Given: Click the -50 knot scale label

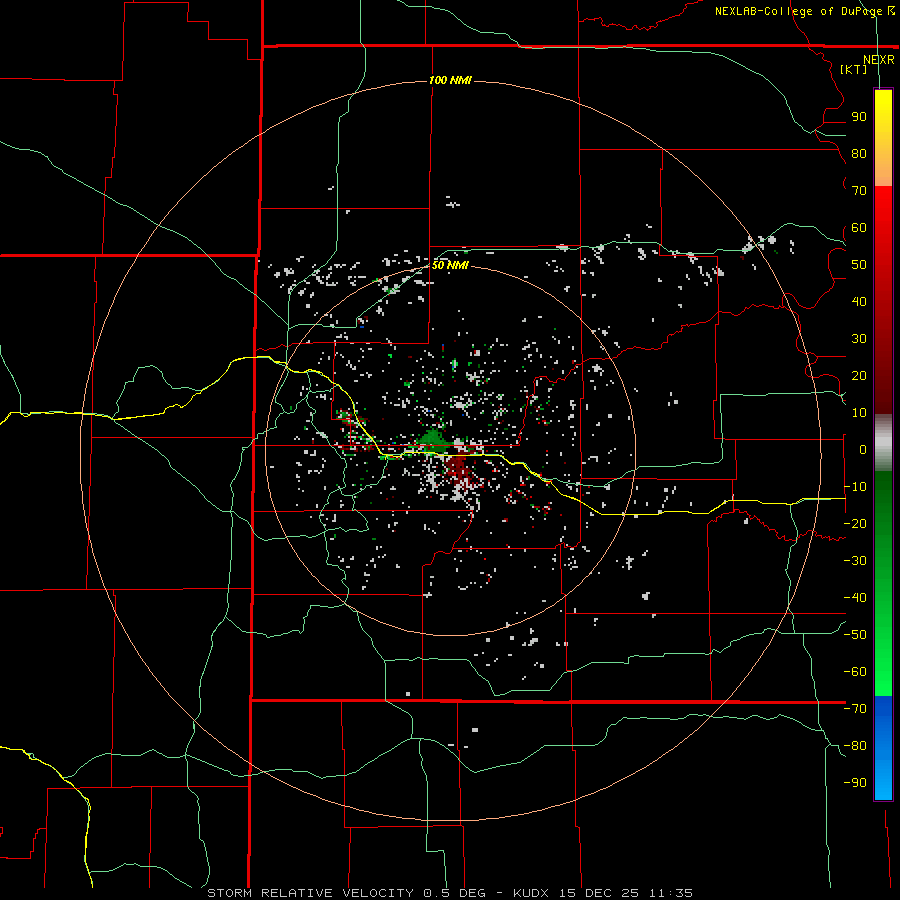Looking at the screenshot, I should (x=855, y=635).
